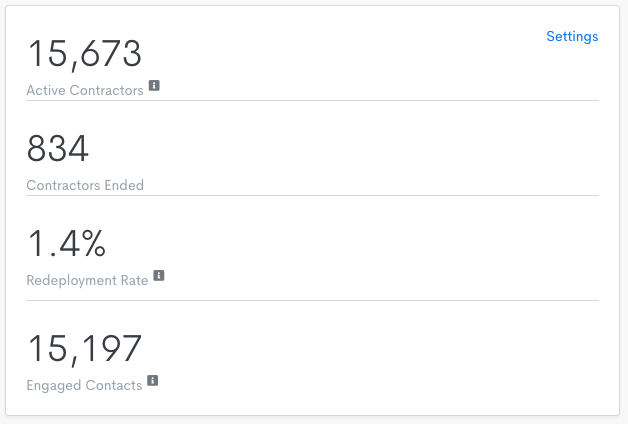Screen dimensions: 628x424
Task: Click the Contractors Ended label
Action: click(x=85, y=185)
